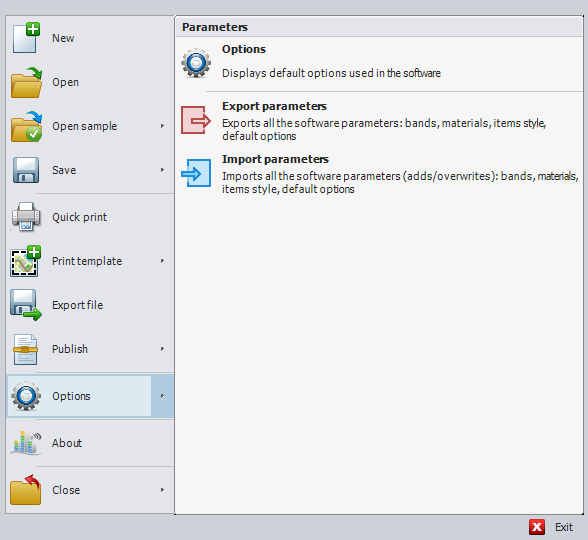Expand the Close submenu arrow
The width and height of the screenshot is (588, 540).
coord(162,490)
